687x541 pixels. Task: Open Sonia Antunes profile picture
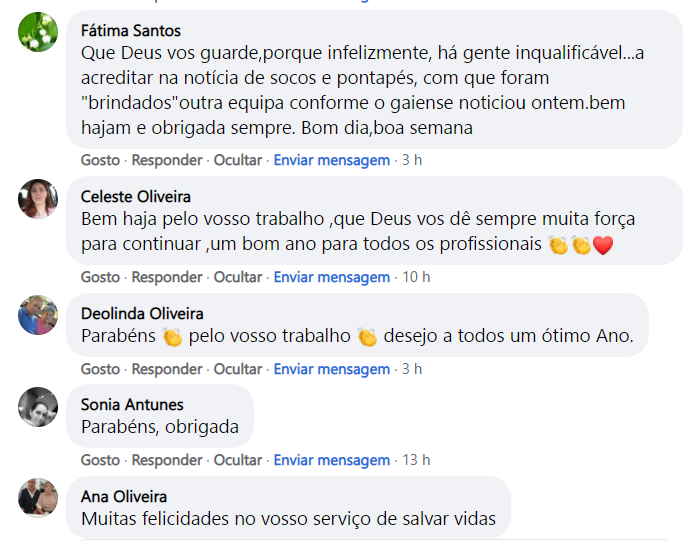click(39, 407)
